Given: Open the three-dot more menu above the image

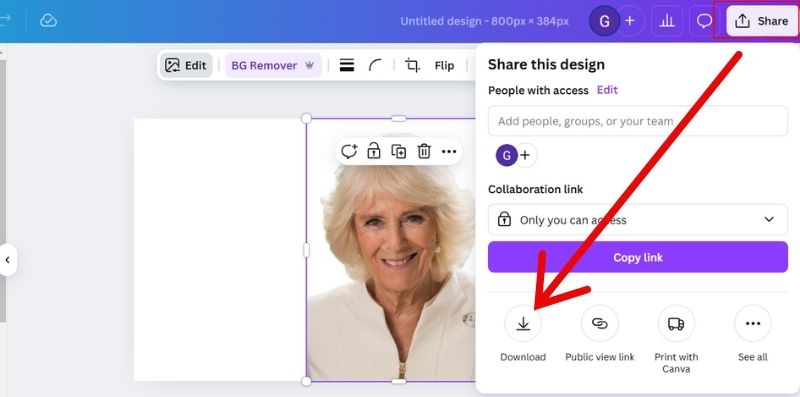Looking at the screenshot, I should click(x=449, y=152).
